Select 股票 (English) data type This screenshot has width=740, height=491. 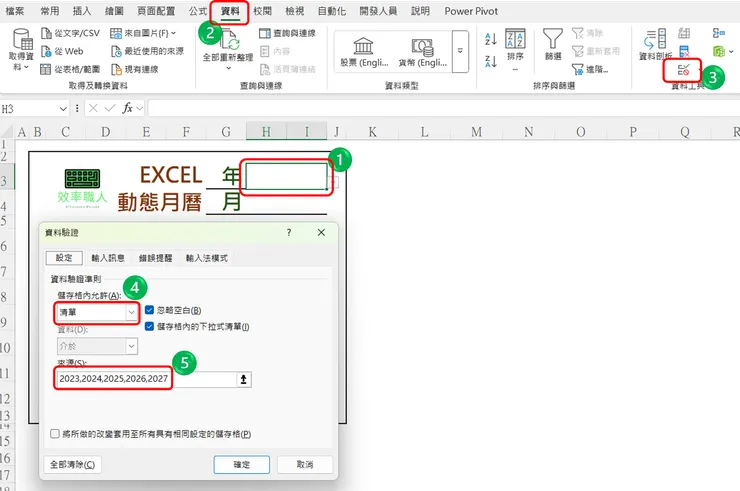(x=363, y=52)
